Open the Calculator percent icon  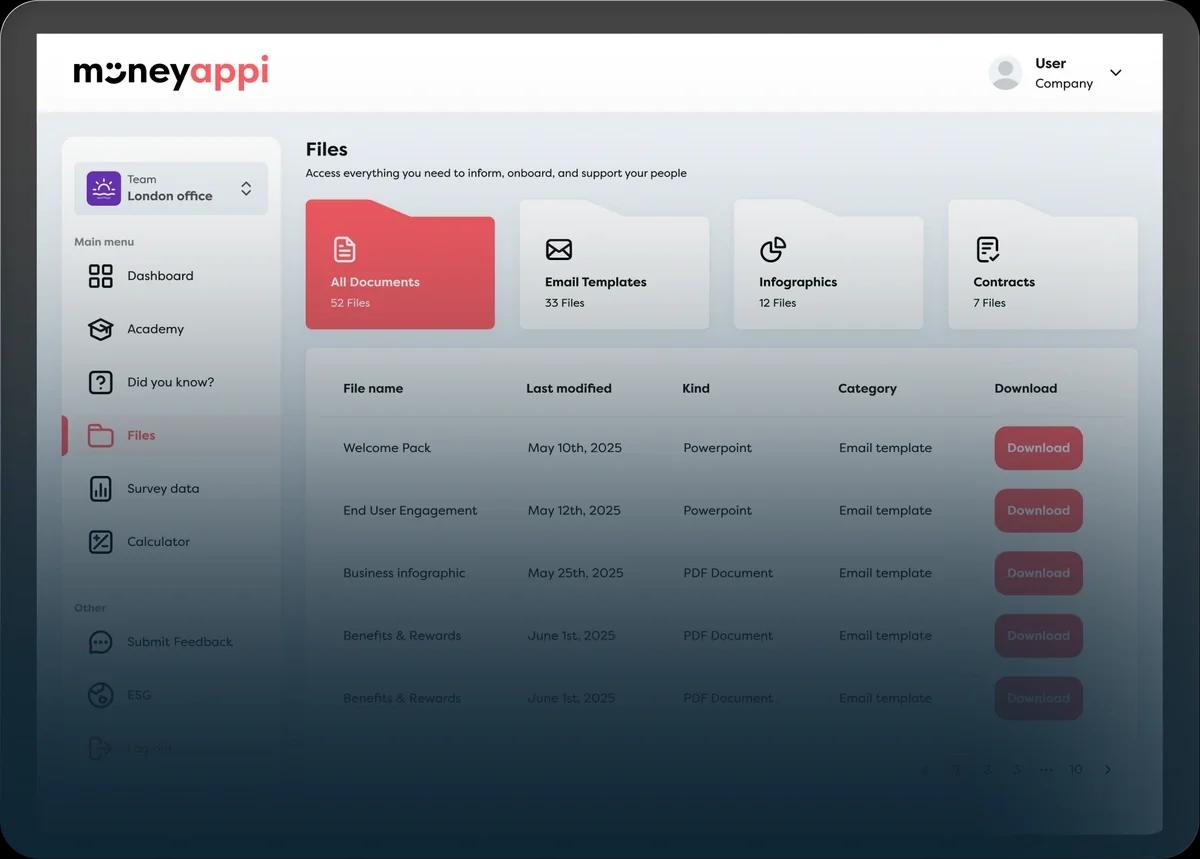pos(101,542)
